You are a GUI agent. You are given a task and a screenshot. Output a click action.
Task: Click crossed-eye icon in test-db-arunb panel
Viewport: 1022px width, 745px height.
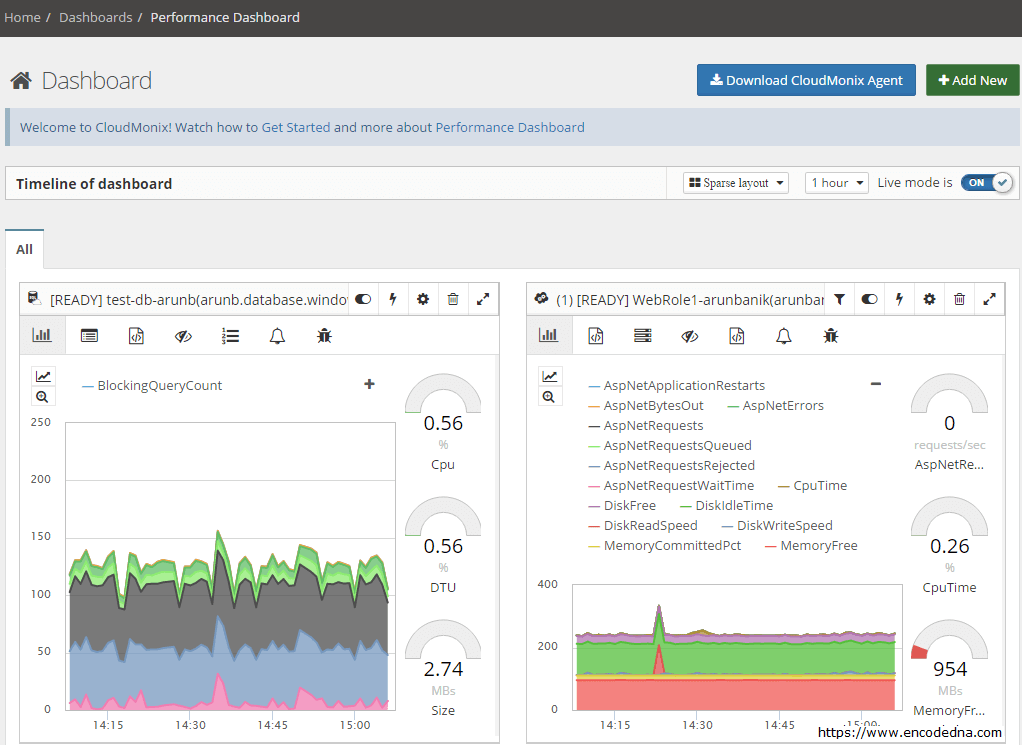(x=183, y=336)
